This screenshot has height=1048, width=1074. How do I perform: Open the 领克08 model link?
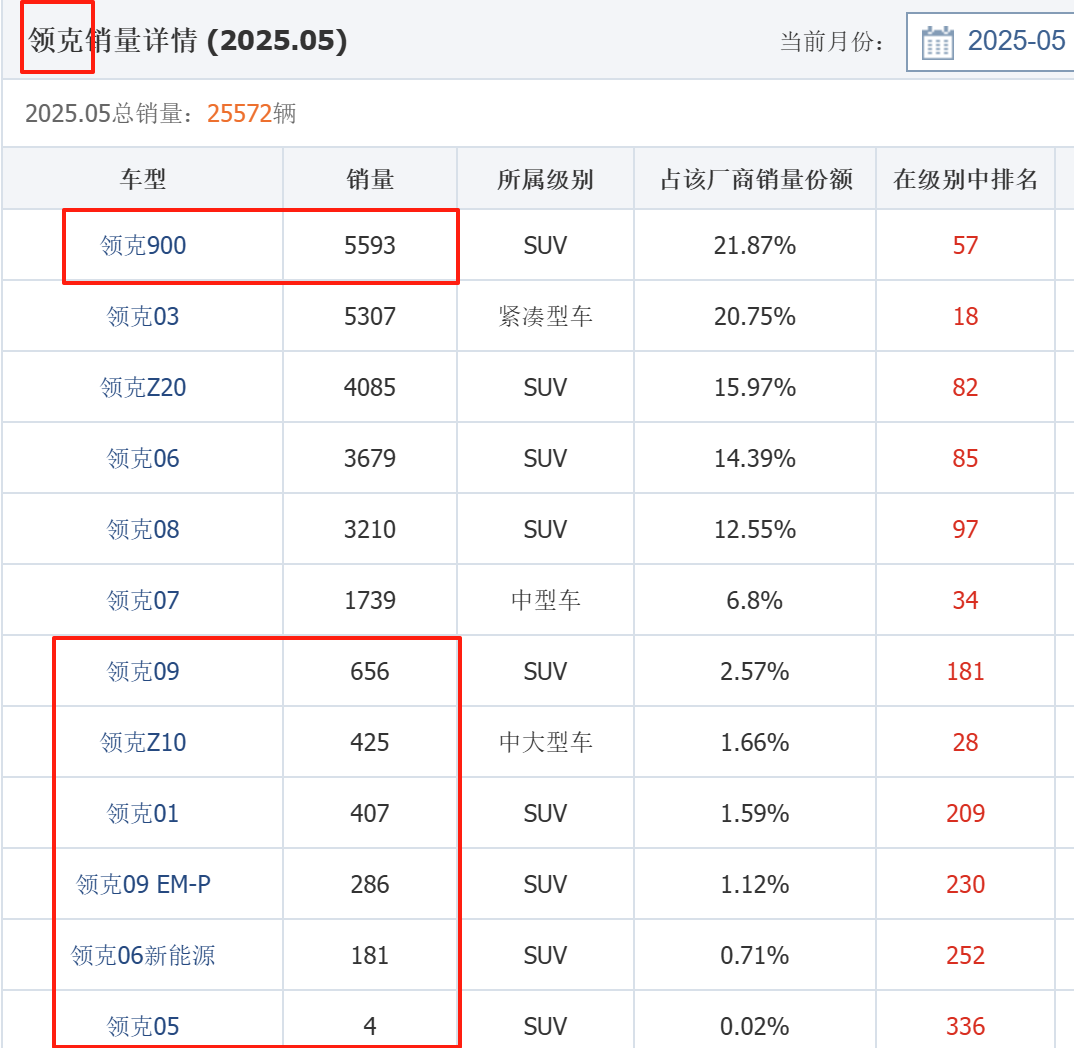click(x=143, y=529)
